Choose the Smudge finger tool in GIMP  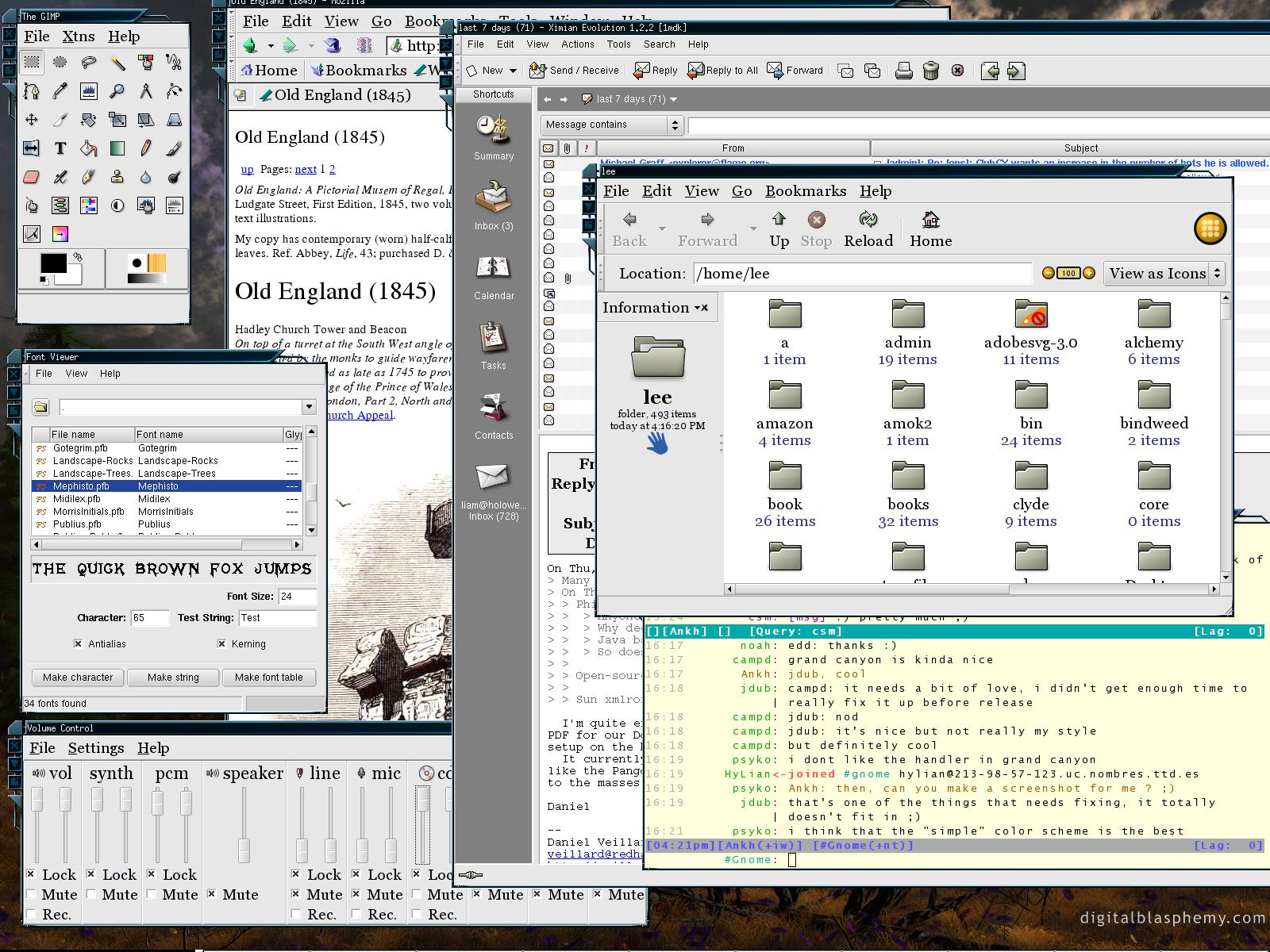point(32,205)
